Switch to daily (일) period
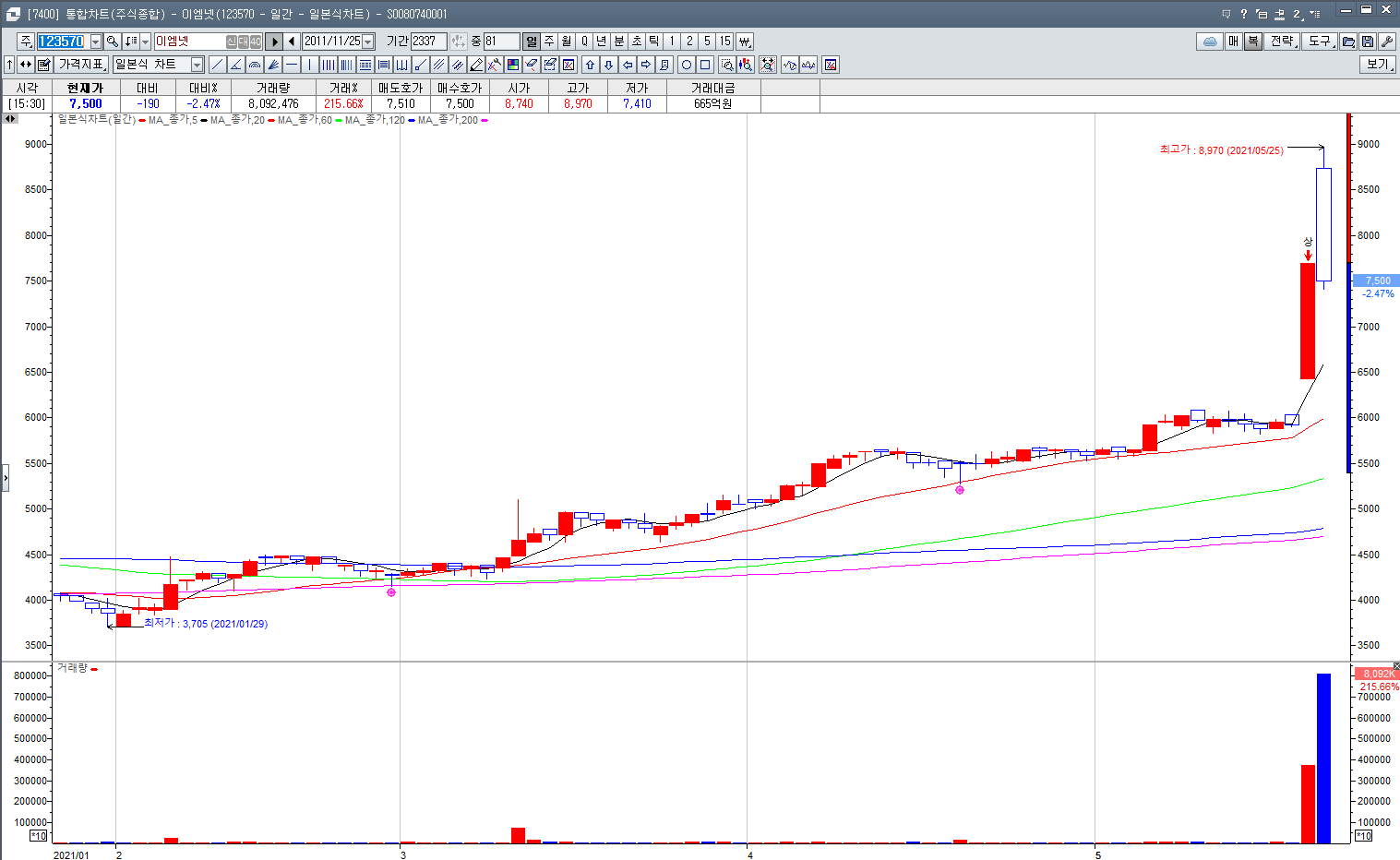The image size is (1400, 860). (x=531, y=42)
